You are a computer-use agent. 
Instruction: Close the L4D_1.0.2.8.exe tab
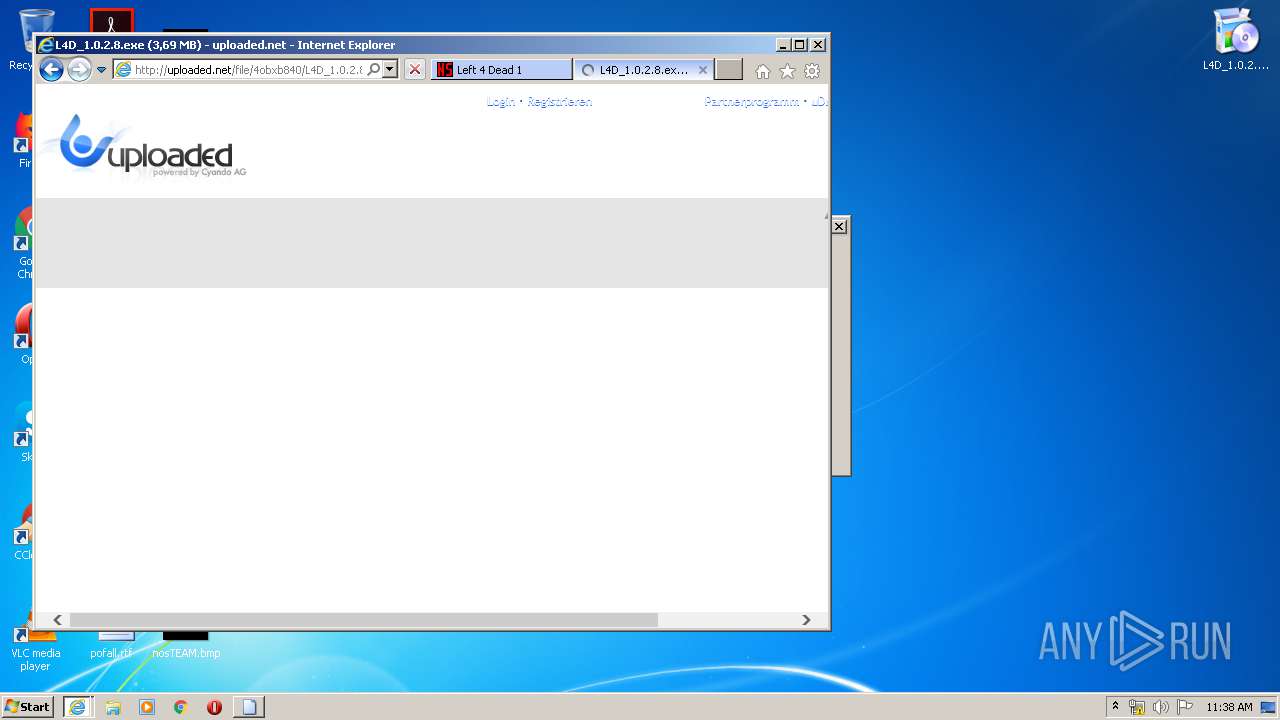pyautogui.click(x=703, y=70)
